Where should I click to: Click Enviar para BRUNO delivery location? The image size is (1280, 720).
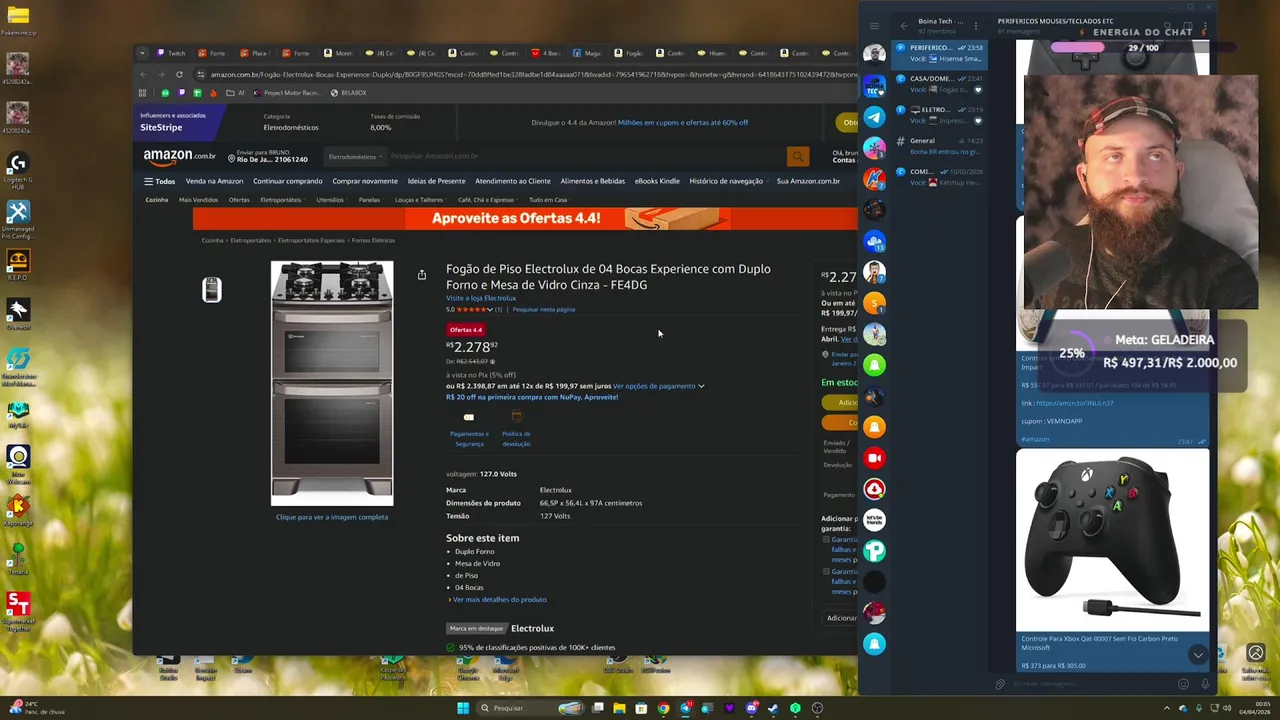(x=267, y=156)
